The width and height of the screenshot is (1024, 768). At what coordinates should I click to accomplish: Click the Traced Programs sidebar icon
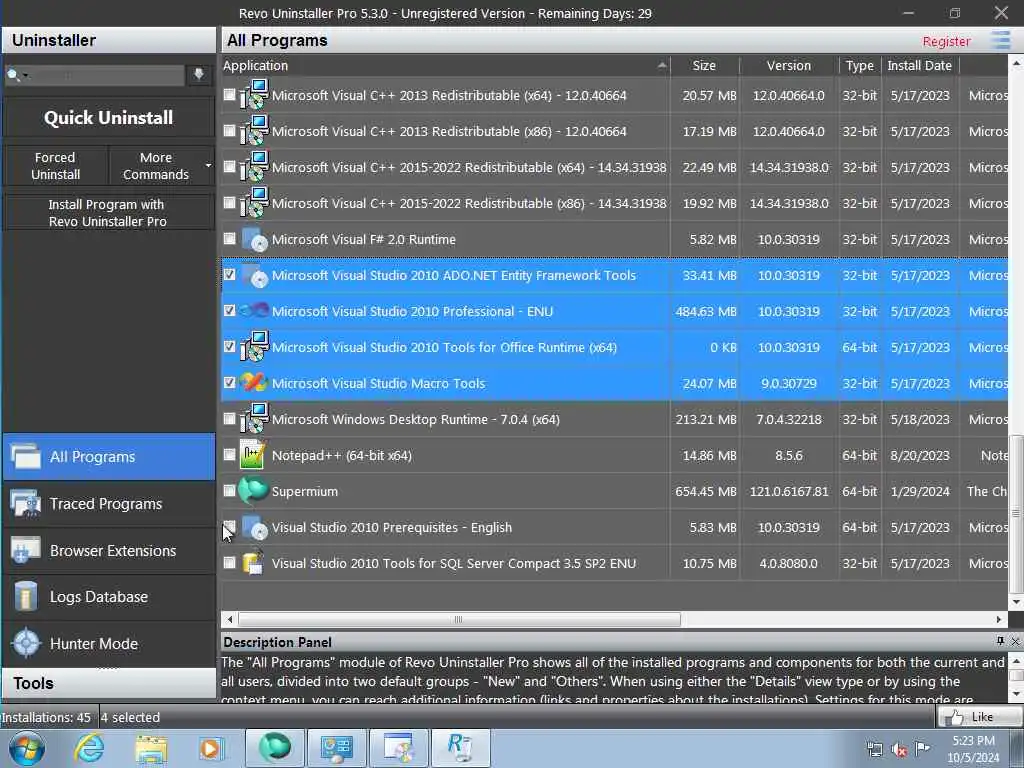pyautogui.click(x=27, y=504)
